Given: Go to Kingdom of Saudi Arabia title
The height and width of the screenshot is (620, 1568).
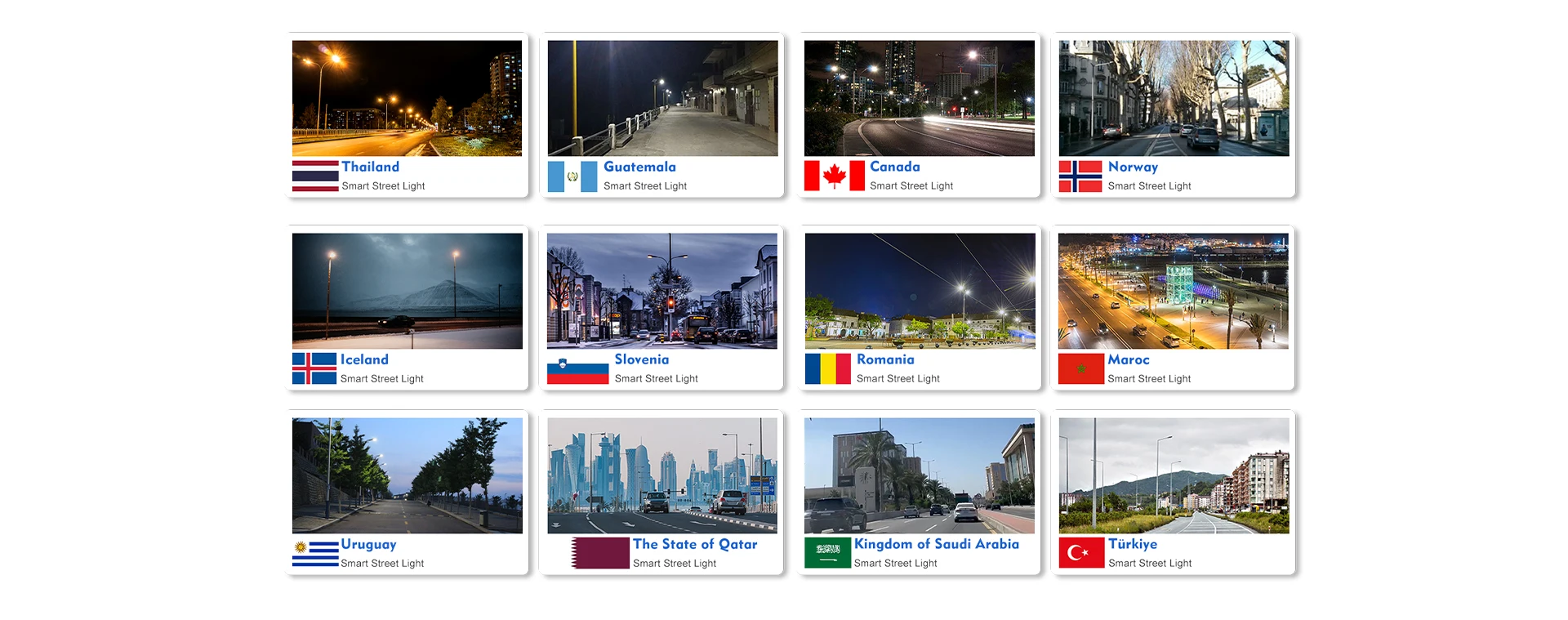Looking at the screenshot, I should click(x=937, y=544).
